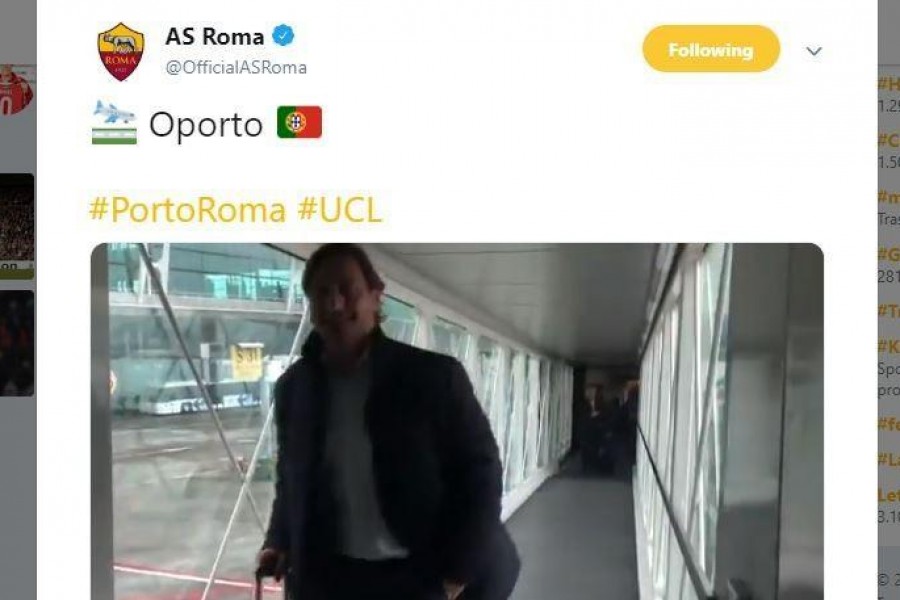Play the airport jet bridge video
The width and height of the screenshot is (900, 600).
pyautogui.click(x=457, y=421)
